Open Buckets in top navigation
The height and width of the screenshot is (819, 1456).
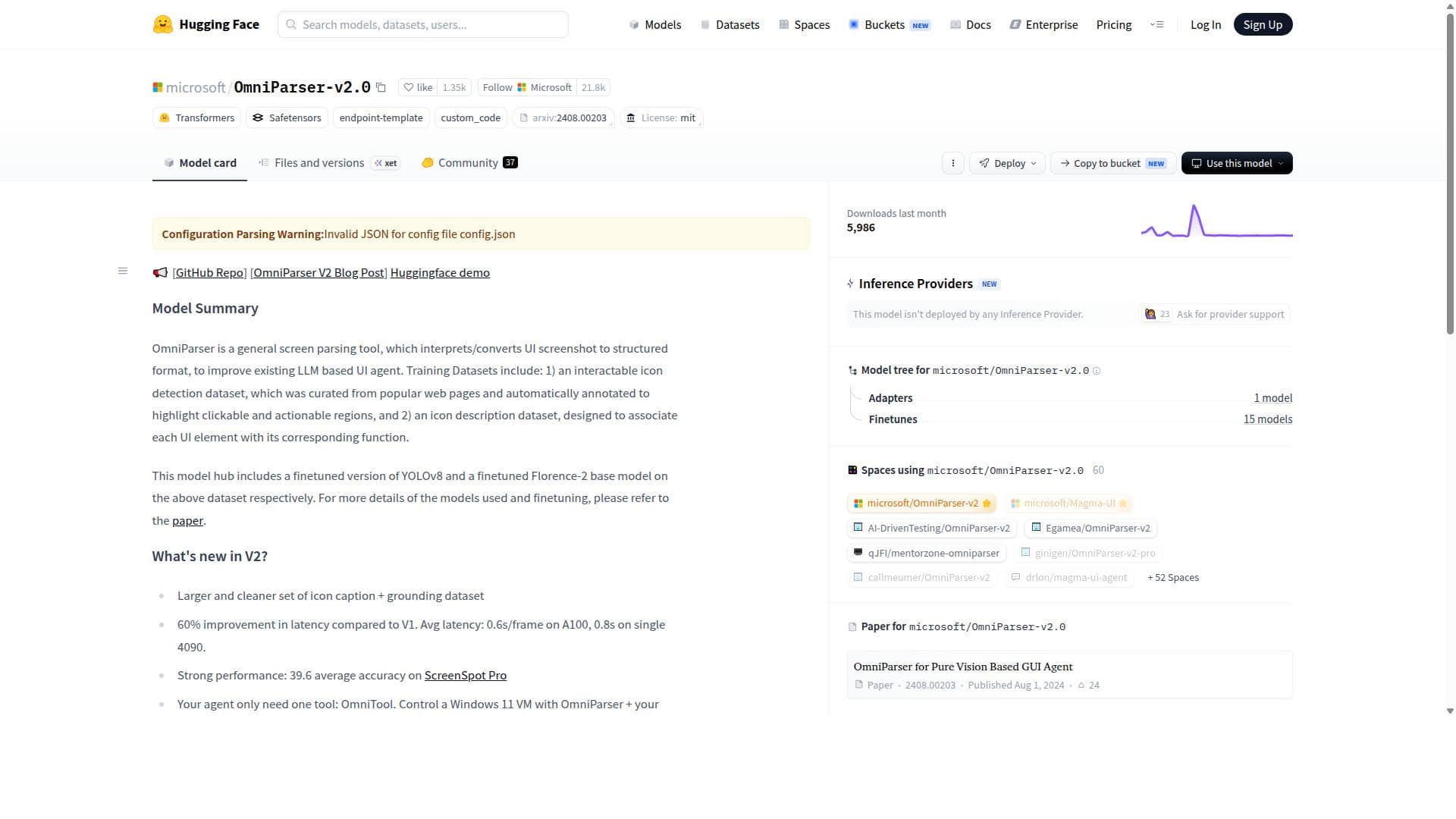[x=890, y=24]
